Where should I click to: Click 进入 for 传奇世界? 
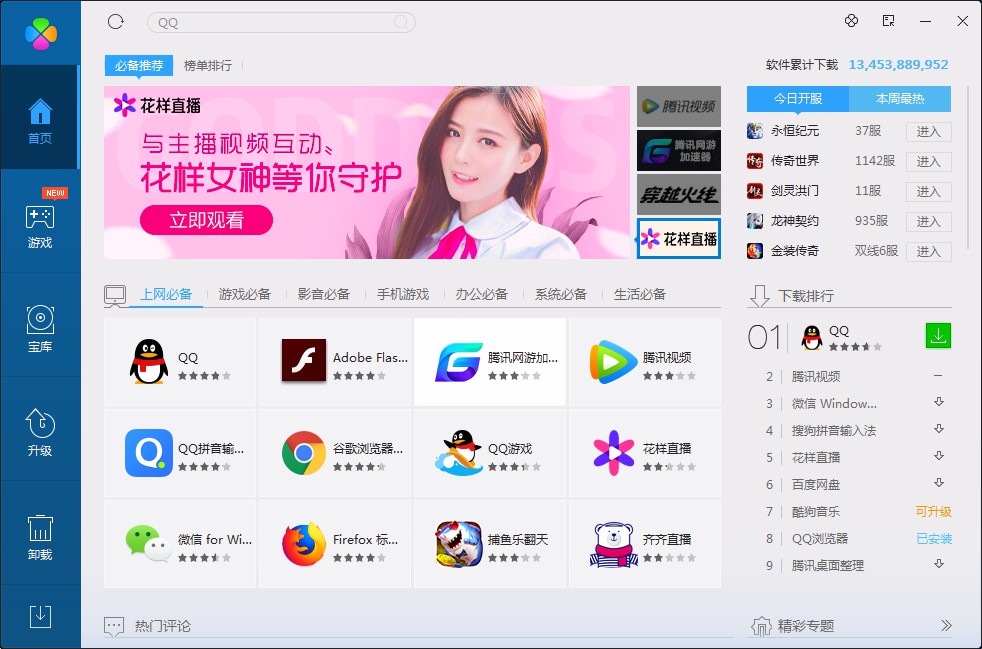[929, 162]
